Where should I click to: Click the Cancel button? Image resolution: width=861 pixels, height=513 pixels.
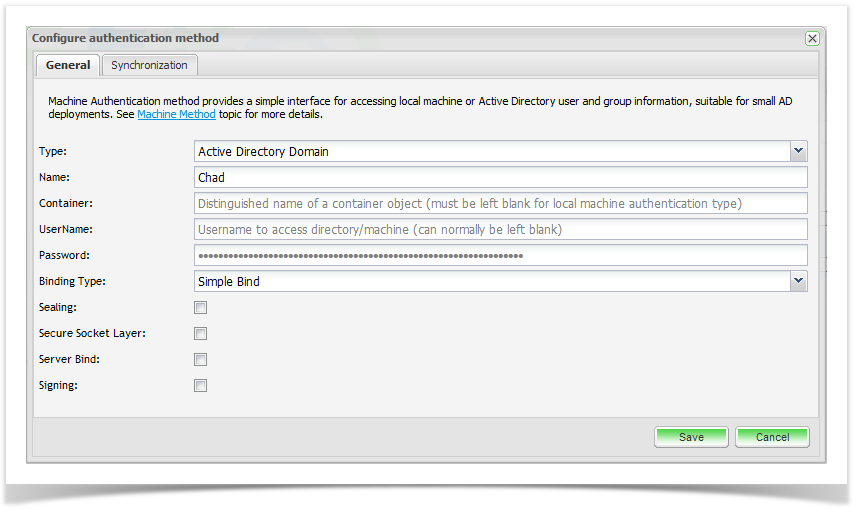pyautogui.click(x=772, y=437)
